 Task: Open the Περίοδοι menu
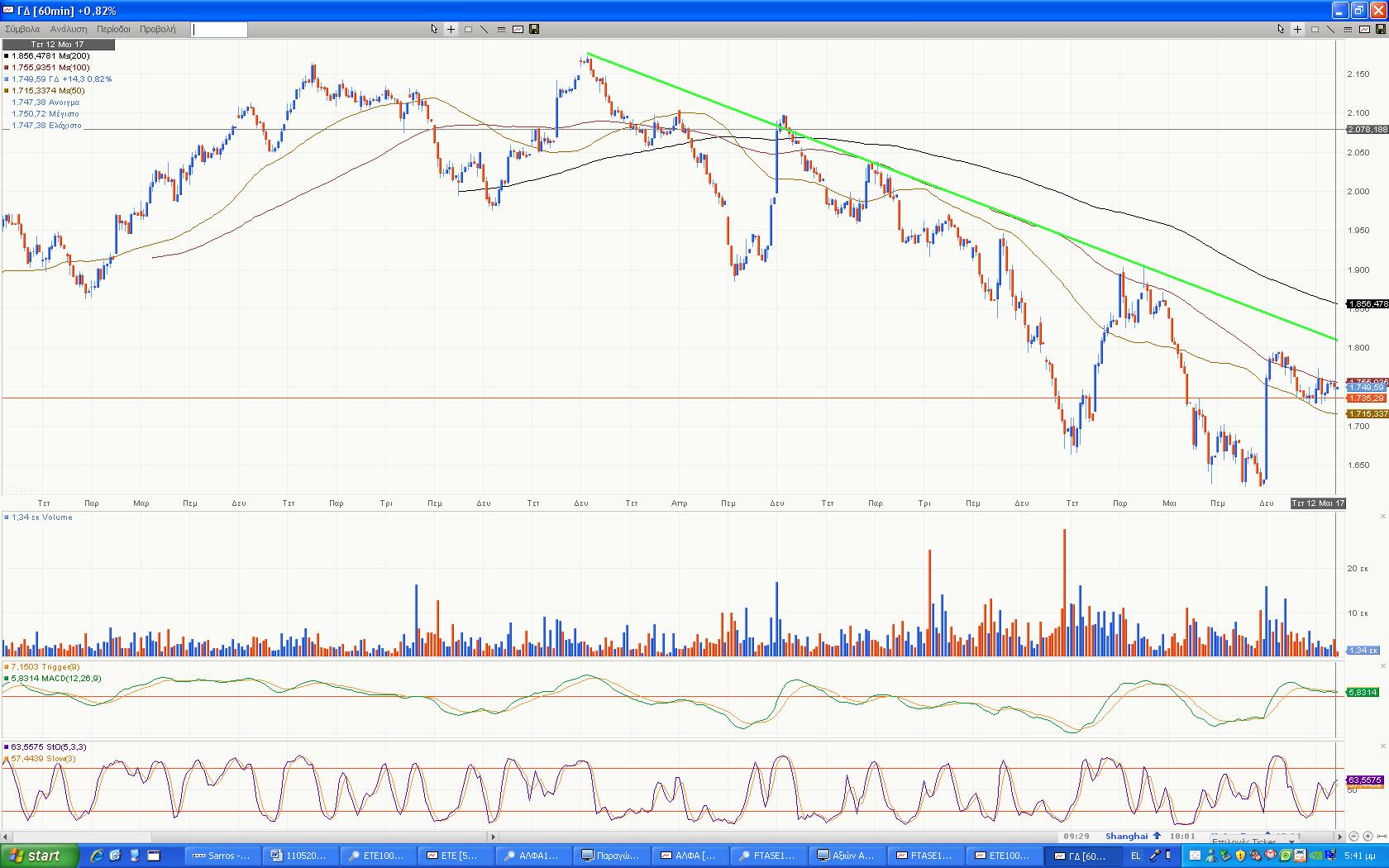(113, 29)
